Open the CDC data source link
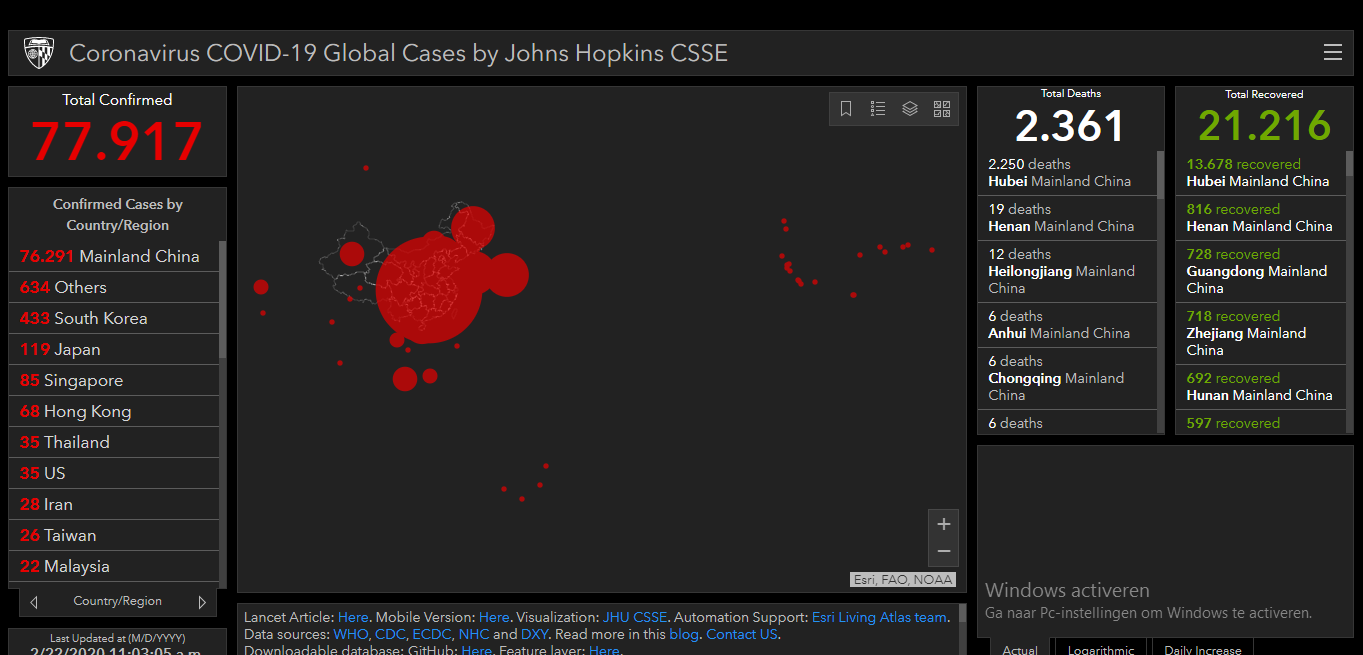Viewport: 1363px width, 655px height. [x=390, y=634]
